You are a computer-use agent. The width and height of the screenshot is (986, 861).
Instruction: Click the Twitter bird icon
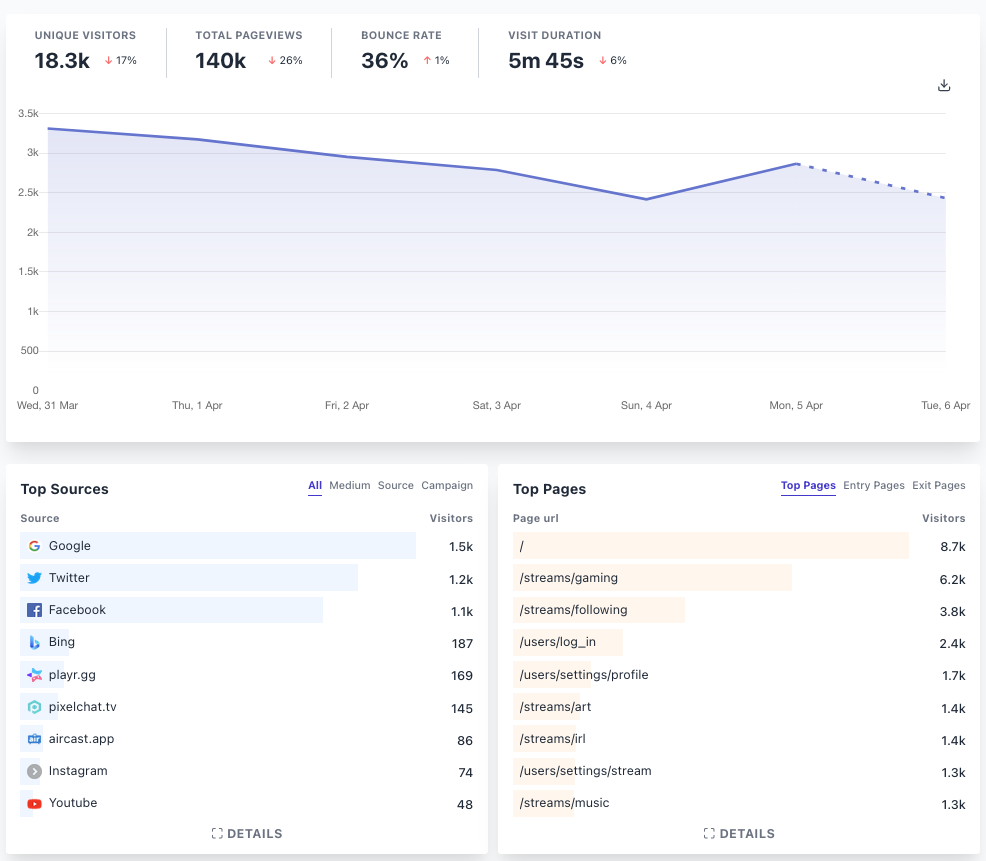coord(35,578)
